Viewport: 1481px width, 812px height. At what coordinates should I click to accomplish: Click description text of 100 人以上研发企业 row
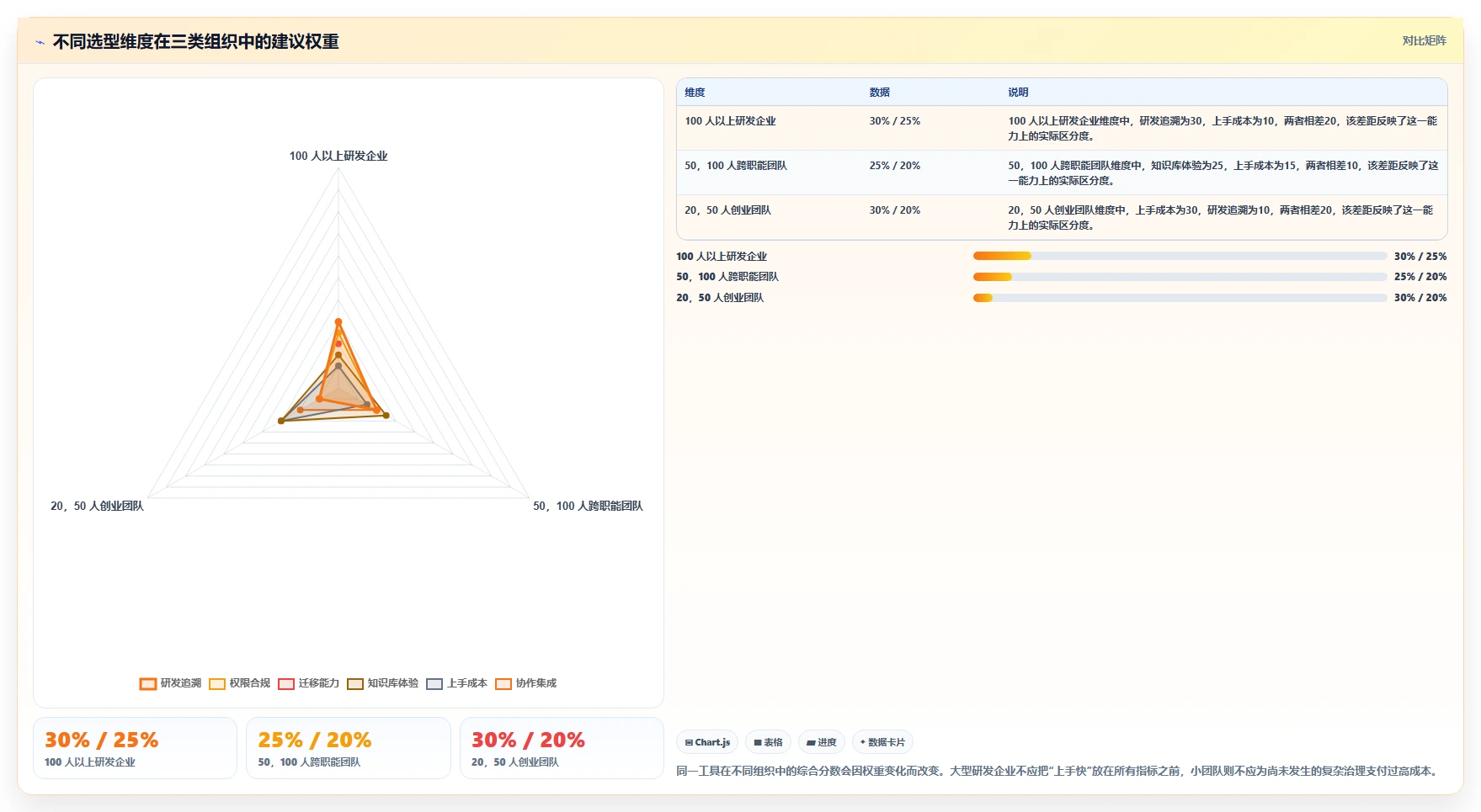[x=1223, y=129]
